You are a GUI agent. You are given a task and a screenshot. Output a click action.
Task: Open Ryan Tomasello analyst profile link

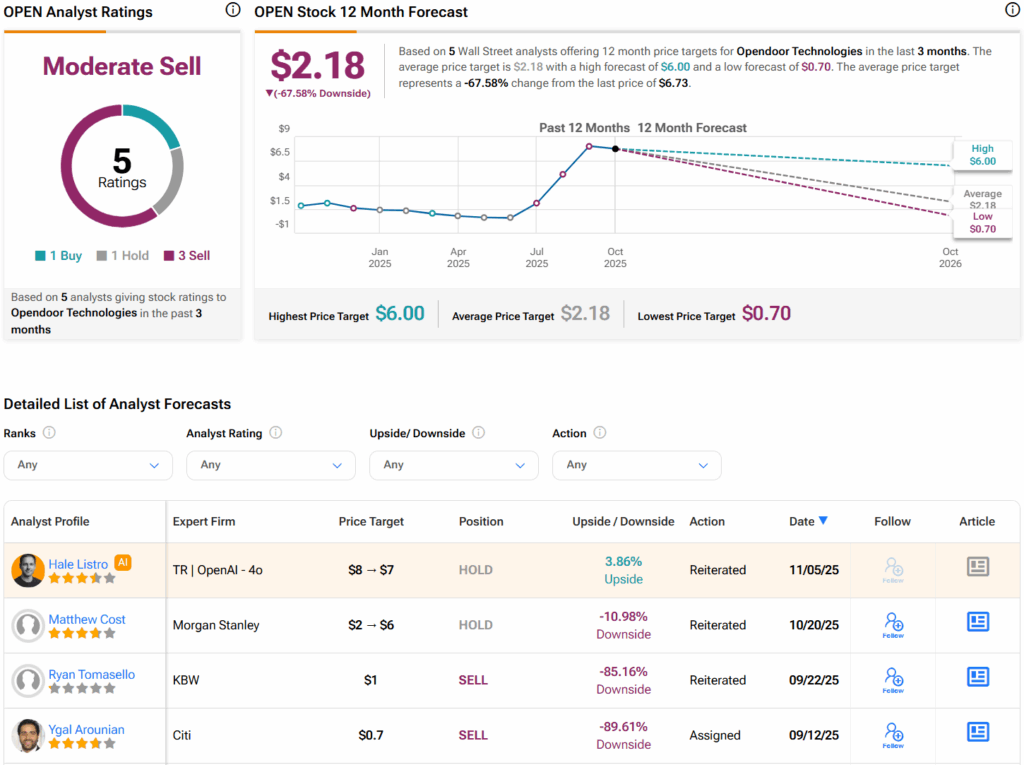[91, 674]
